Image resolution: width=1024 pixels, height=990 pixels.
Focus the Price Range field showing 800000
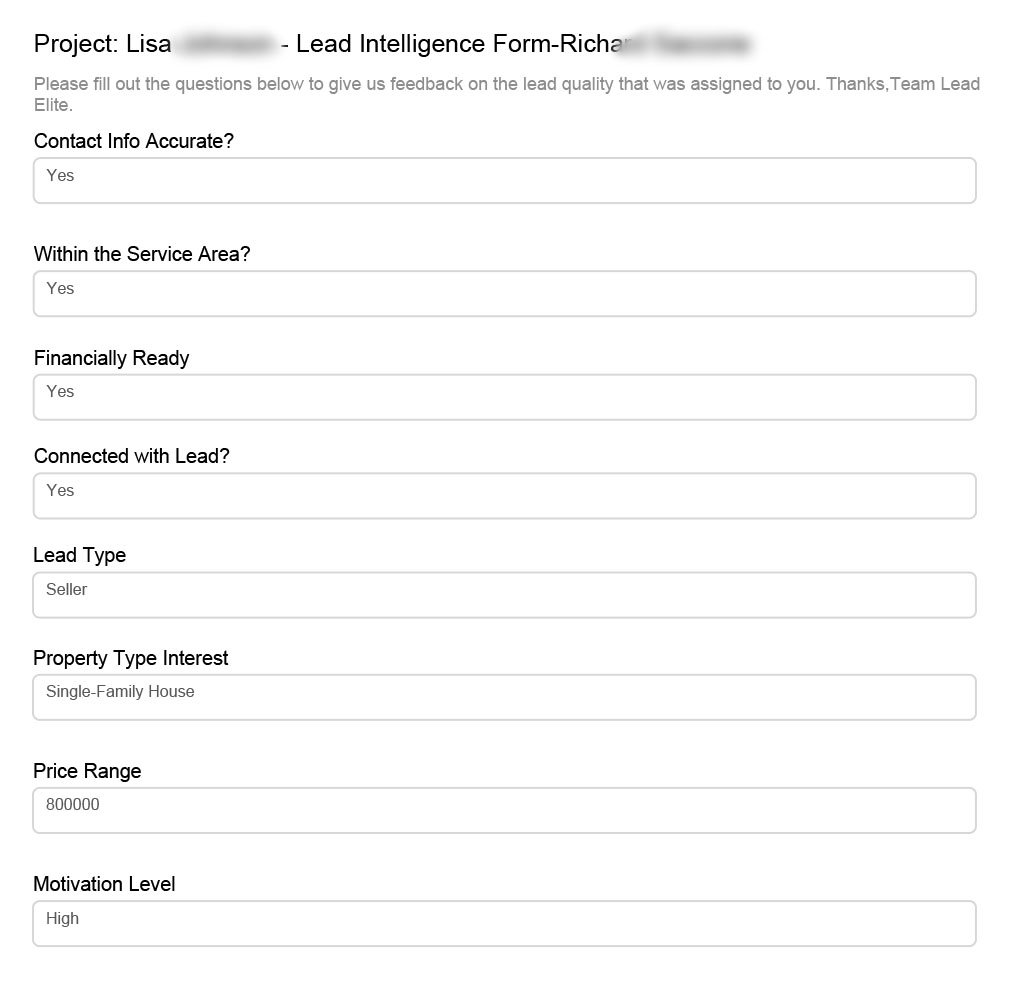click(504, 810)
